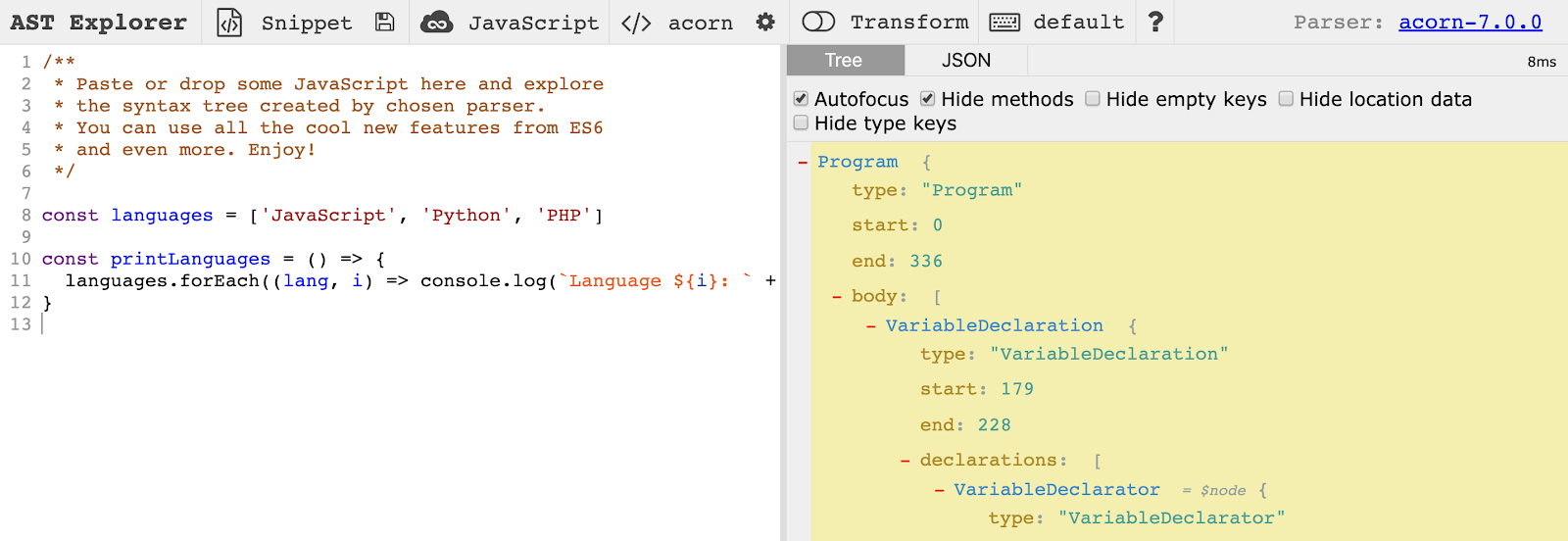The width and height of the screenshot is (1568, 541).
Task: Switch to the JSON tab
Action: [966, 60]
